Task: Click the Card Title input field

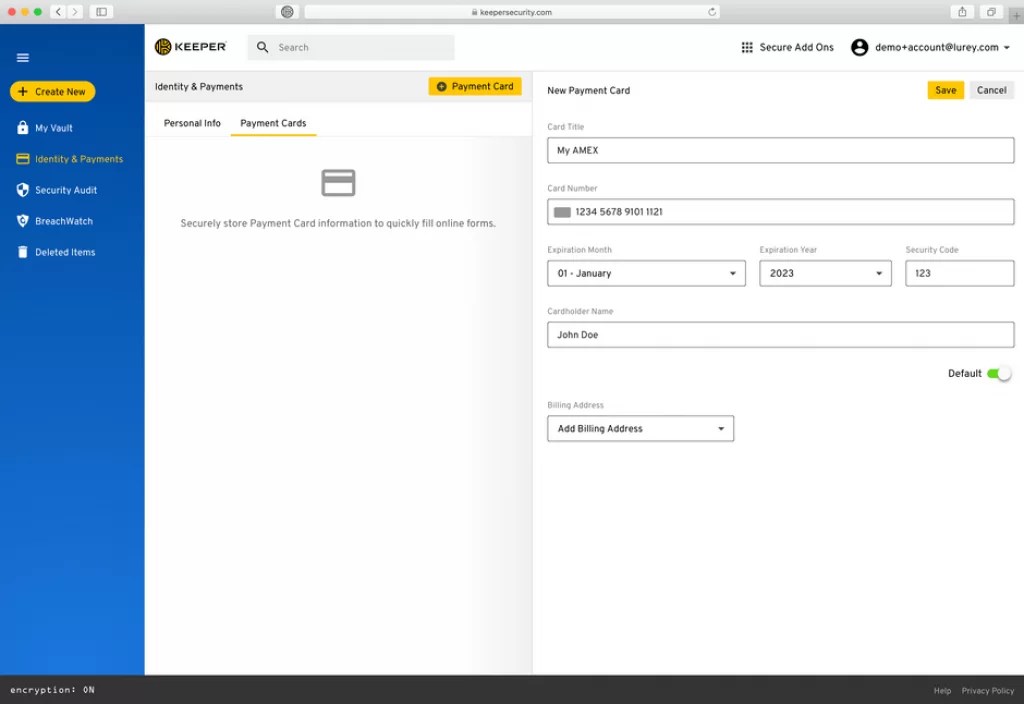Action: [x=780, y=150]
